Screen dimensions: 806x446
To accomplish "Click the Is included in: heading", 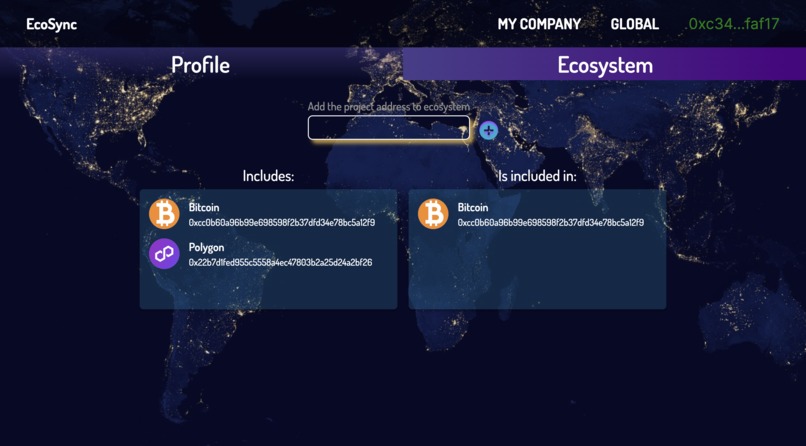I will click(x=537, y=176).
